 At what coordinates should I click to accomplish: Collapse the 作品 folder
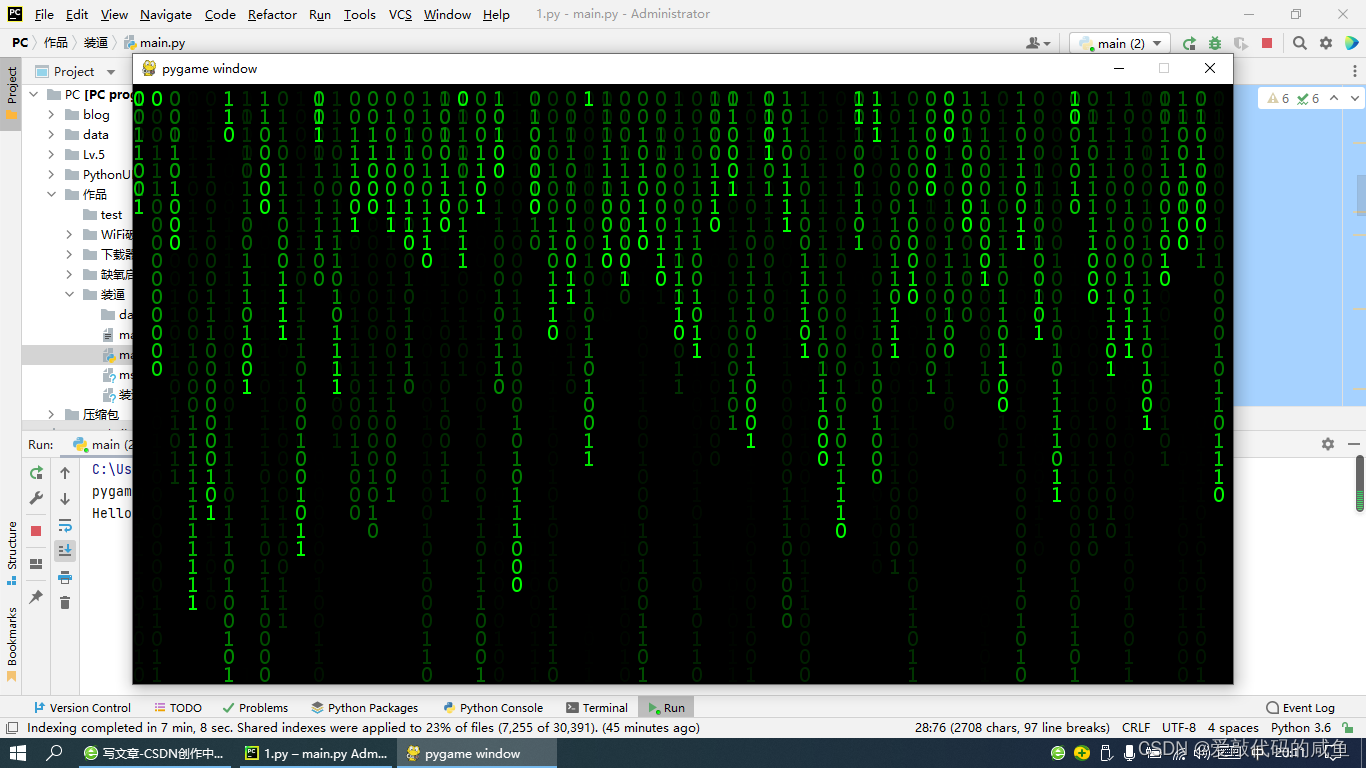52,195
